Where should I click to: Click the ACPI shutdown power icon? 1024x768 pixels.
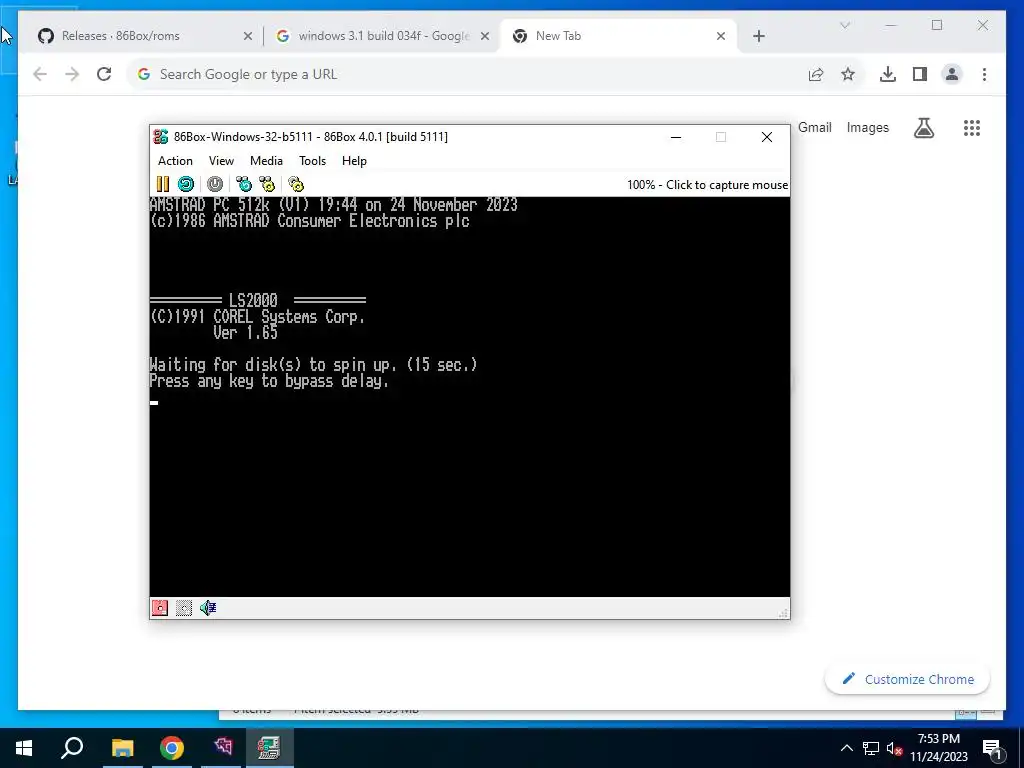(215, 184)
